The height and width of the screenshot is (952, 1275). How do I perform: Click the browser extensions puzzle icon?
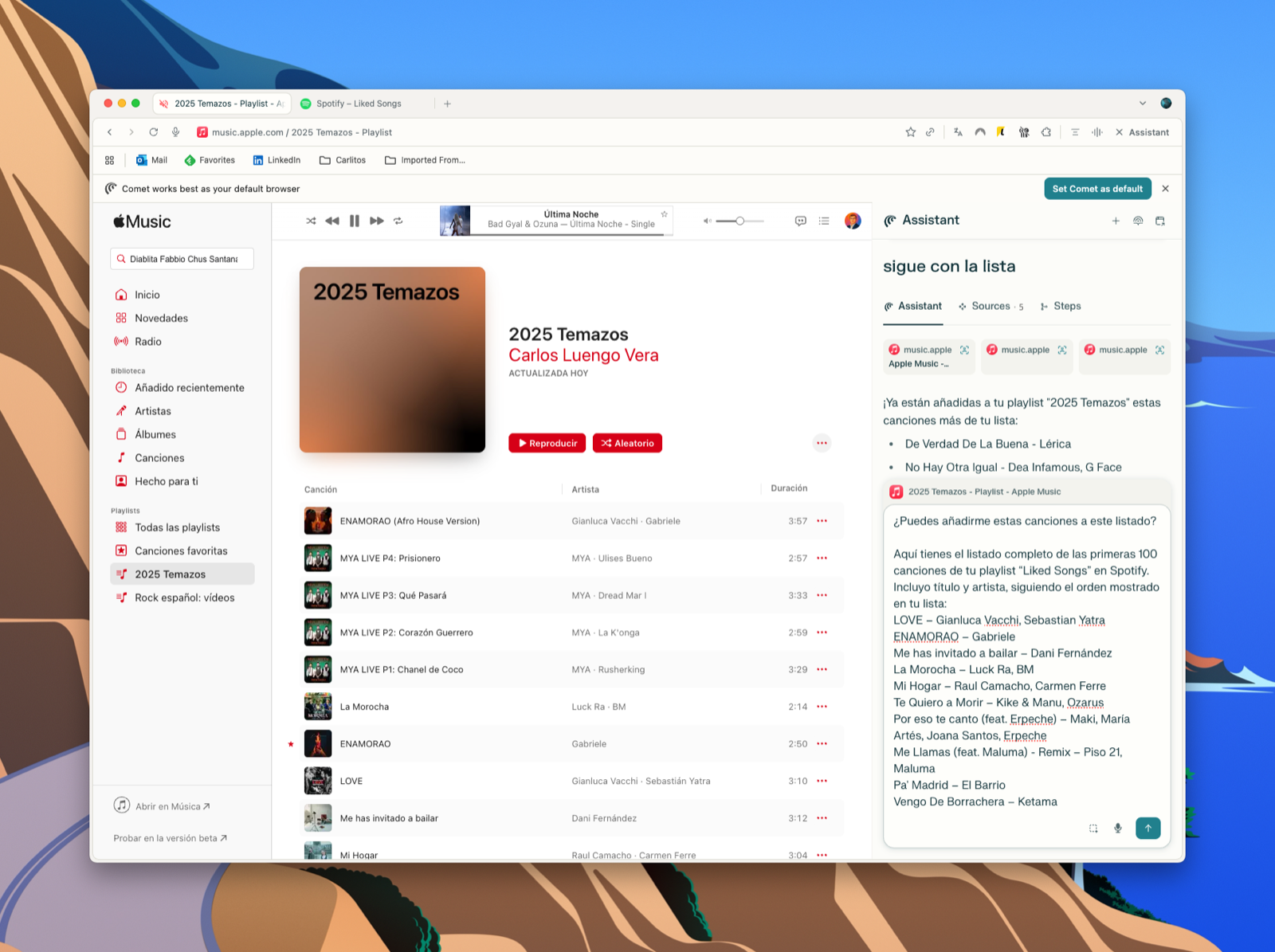click(1046, 132)
